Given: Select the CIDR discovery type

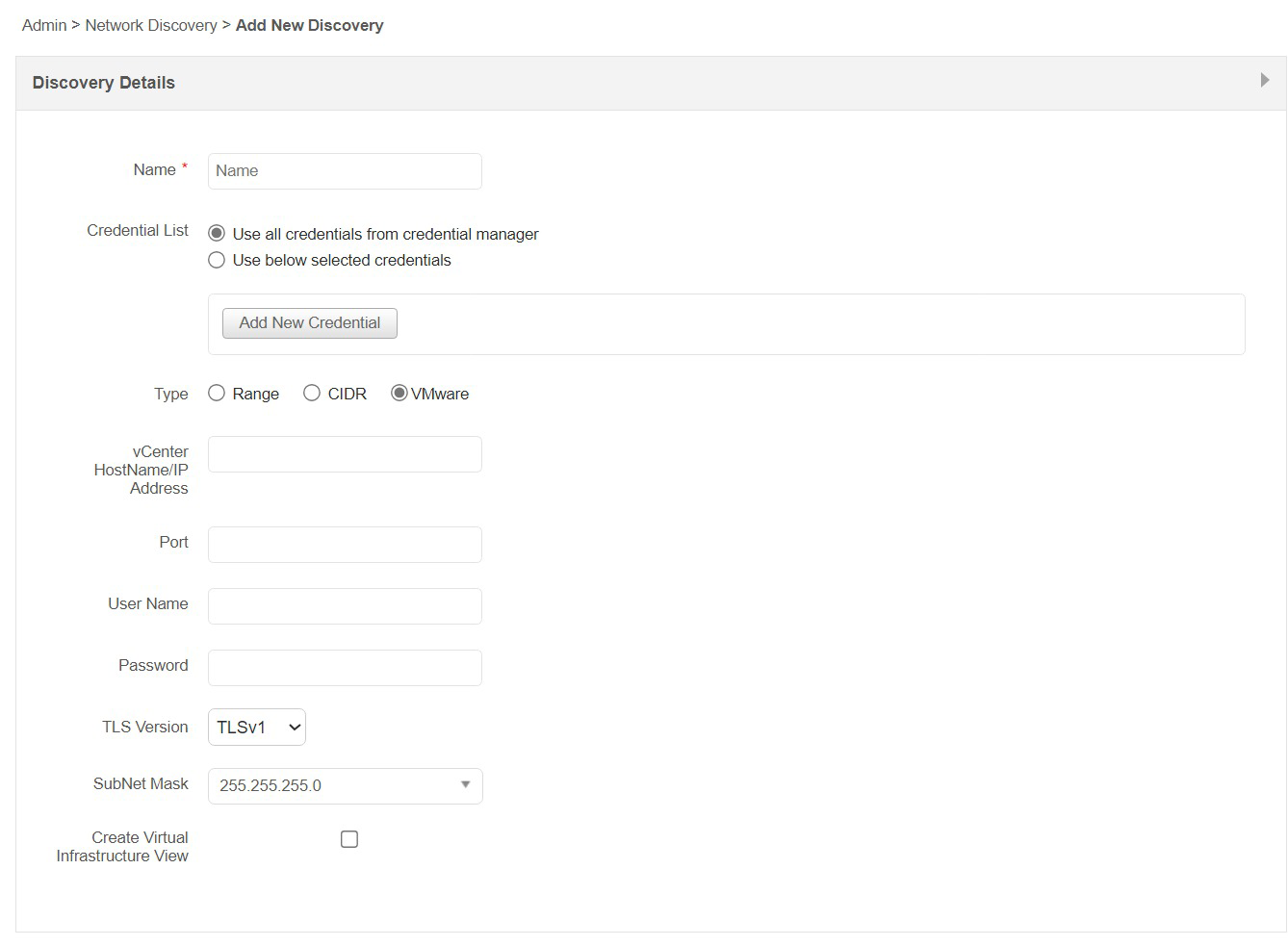Looking at the screenshot, I should click(x=311, y=393).
